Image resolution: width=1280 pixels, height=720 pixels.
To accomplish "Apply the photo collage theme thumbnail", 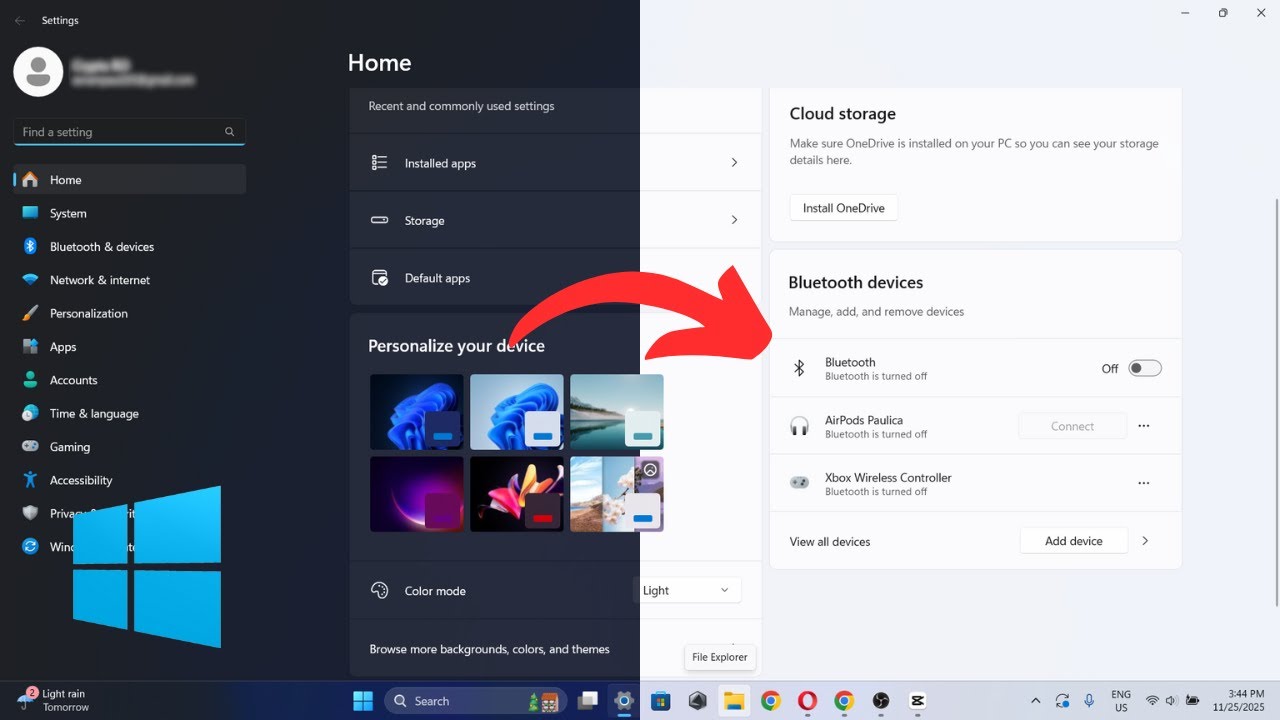I will [617, 494].
